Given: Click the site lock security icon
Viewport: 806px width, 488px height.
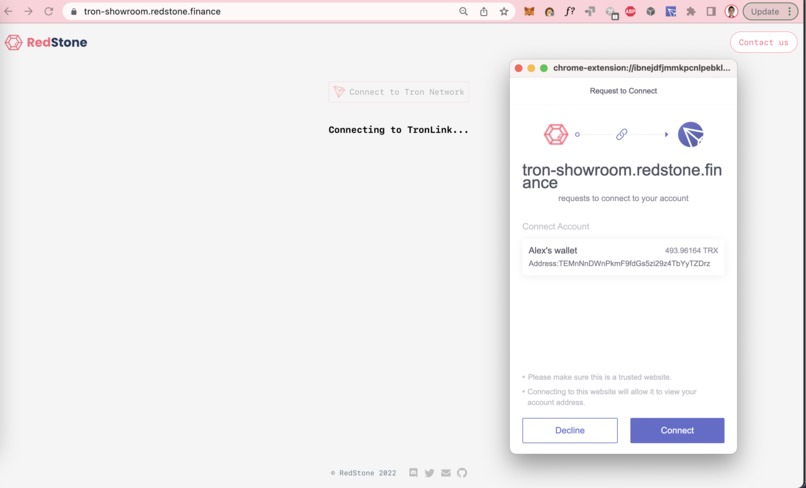Looking at the screenshot, I should point(74,11).
